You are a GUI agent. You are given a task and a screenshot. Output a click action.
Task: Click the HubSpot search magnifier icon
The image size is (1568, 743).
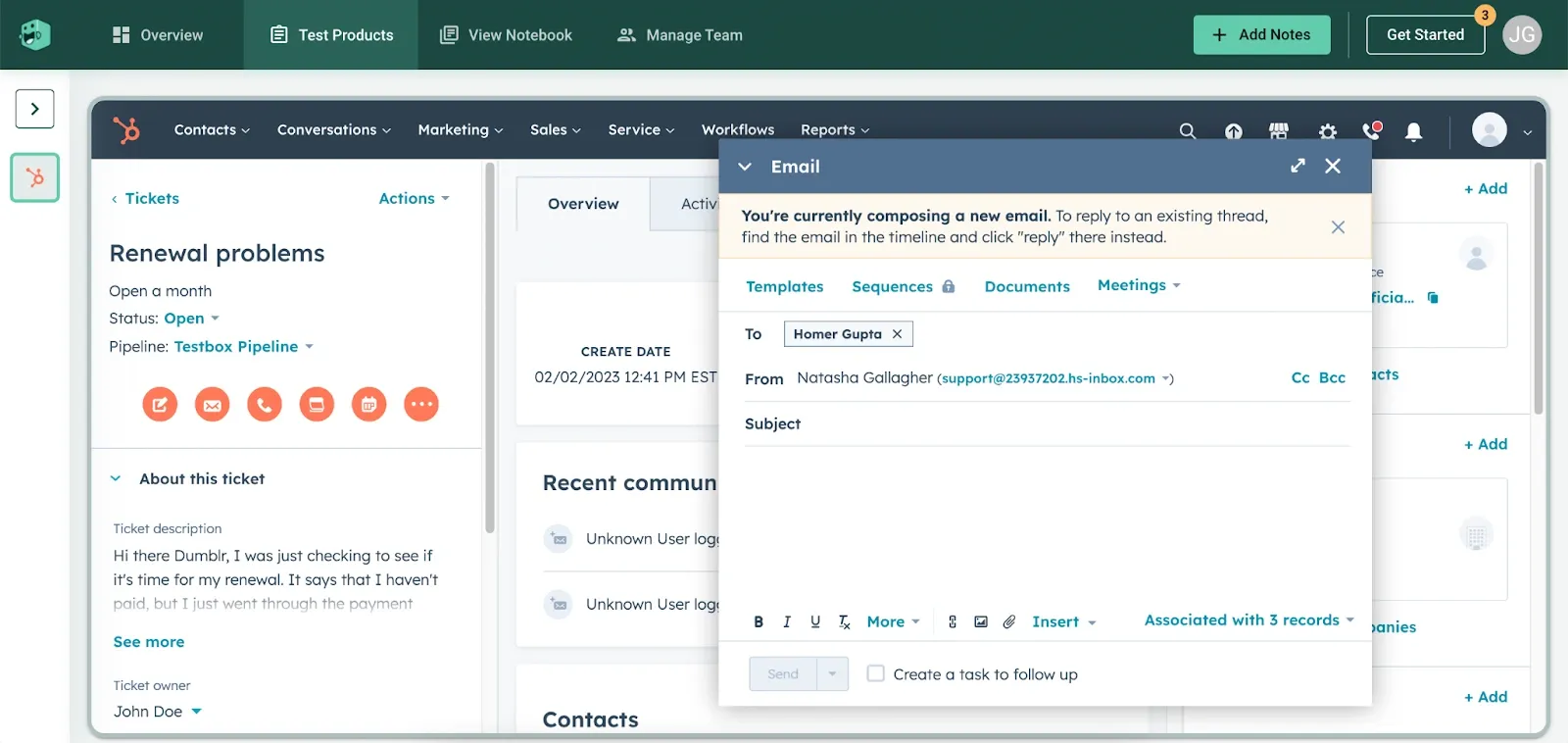click(1187, 130)
